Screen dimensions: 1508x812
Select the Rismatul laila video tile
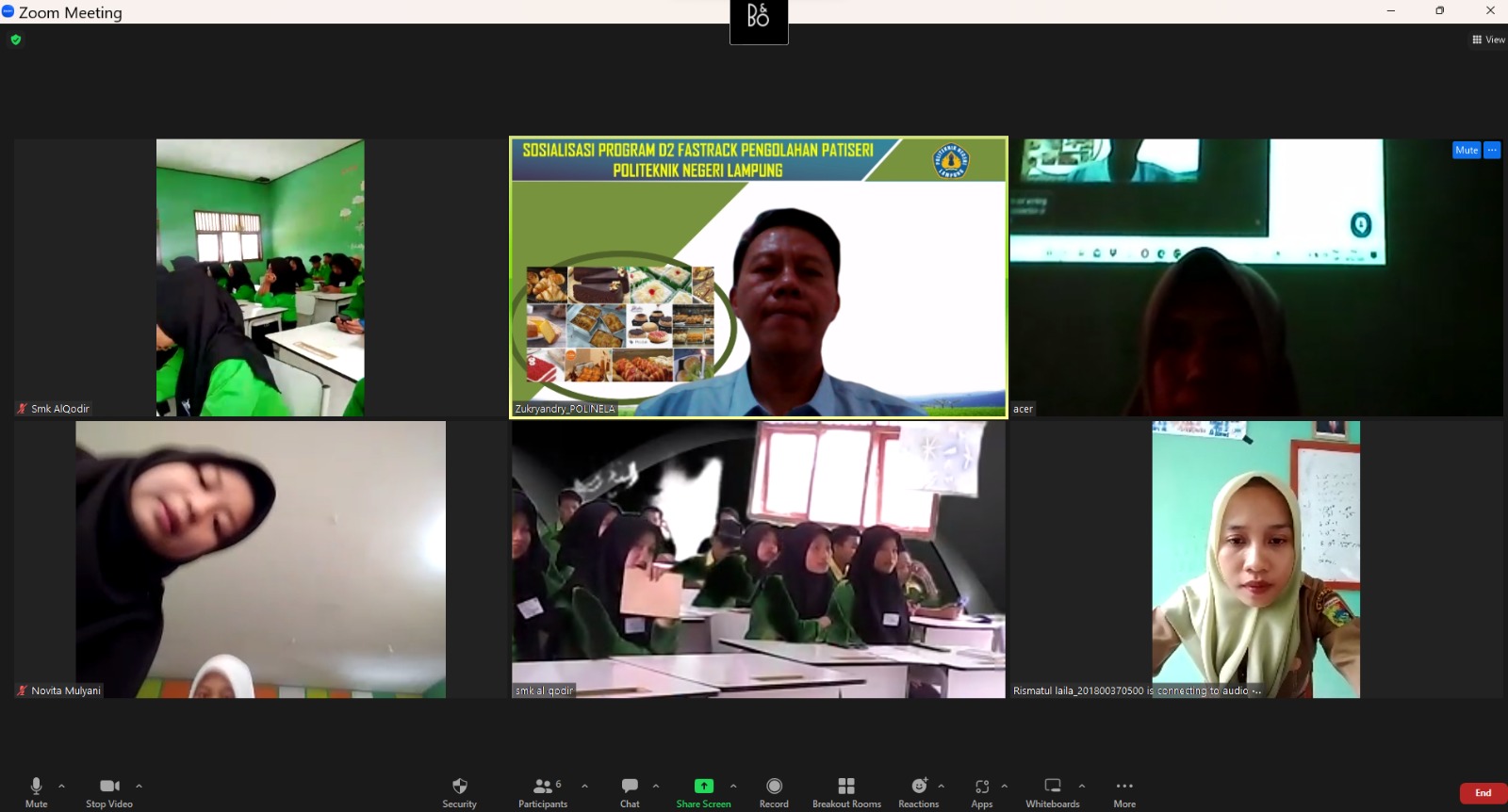[1256, 560]
